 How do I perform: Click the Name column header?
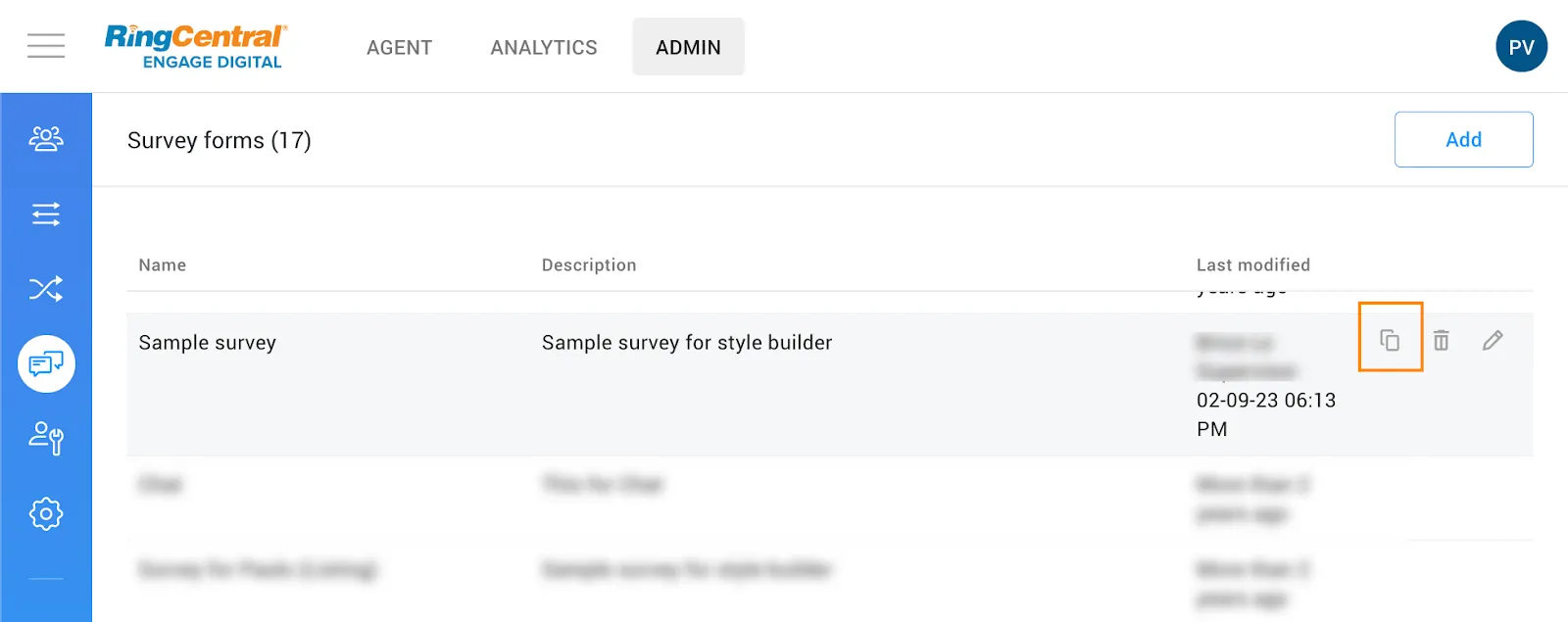[x=163, y=264]
